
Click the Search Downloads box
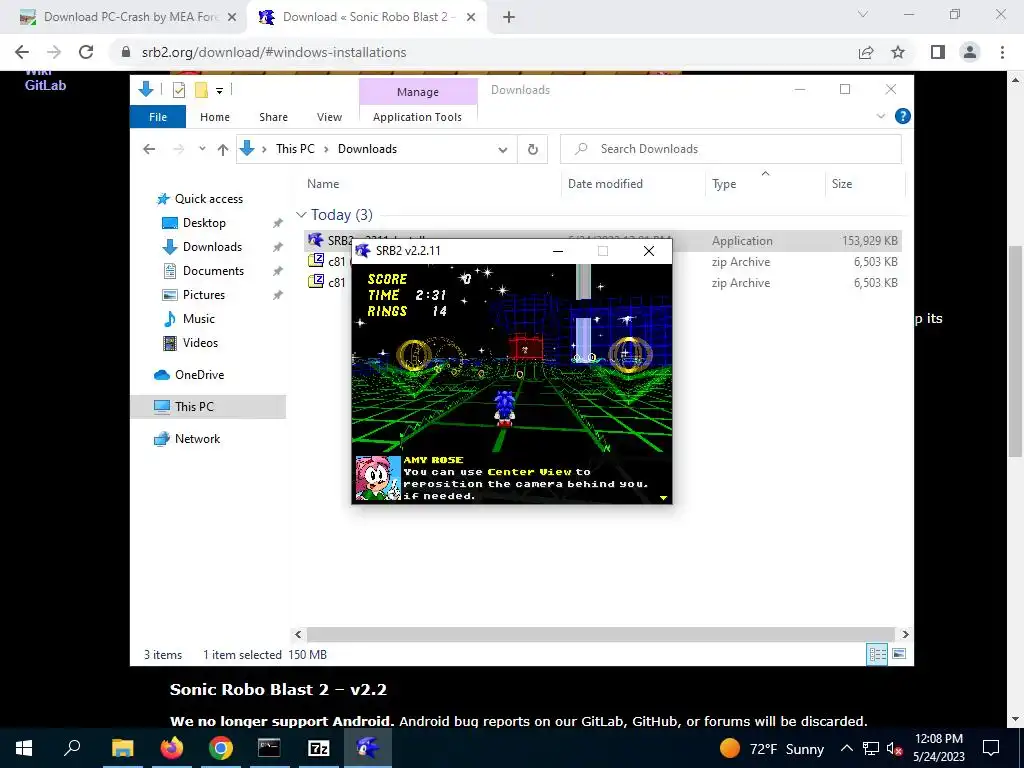click(x=731, y=149)
